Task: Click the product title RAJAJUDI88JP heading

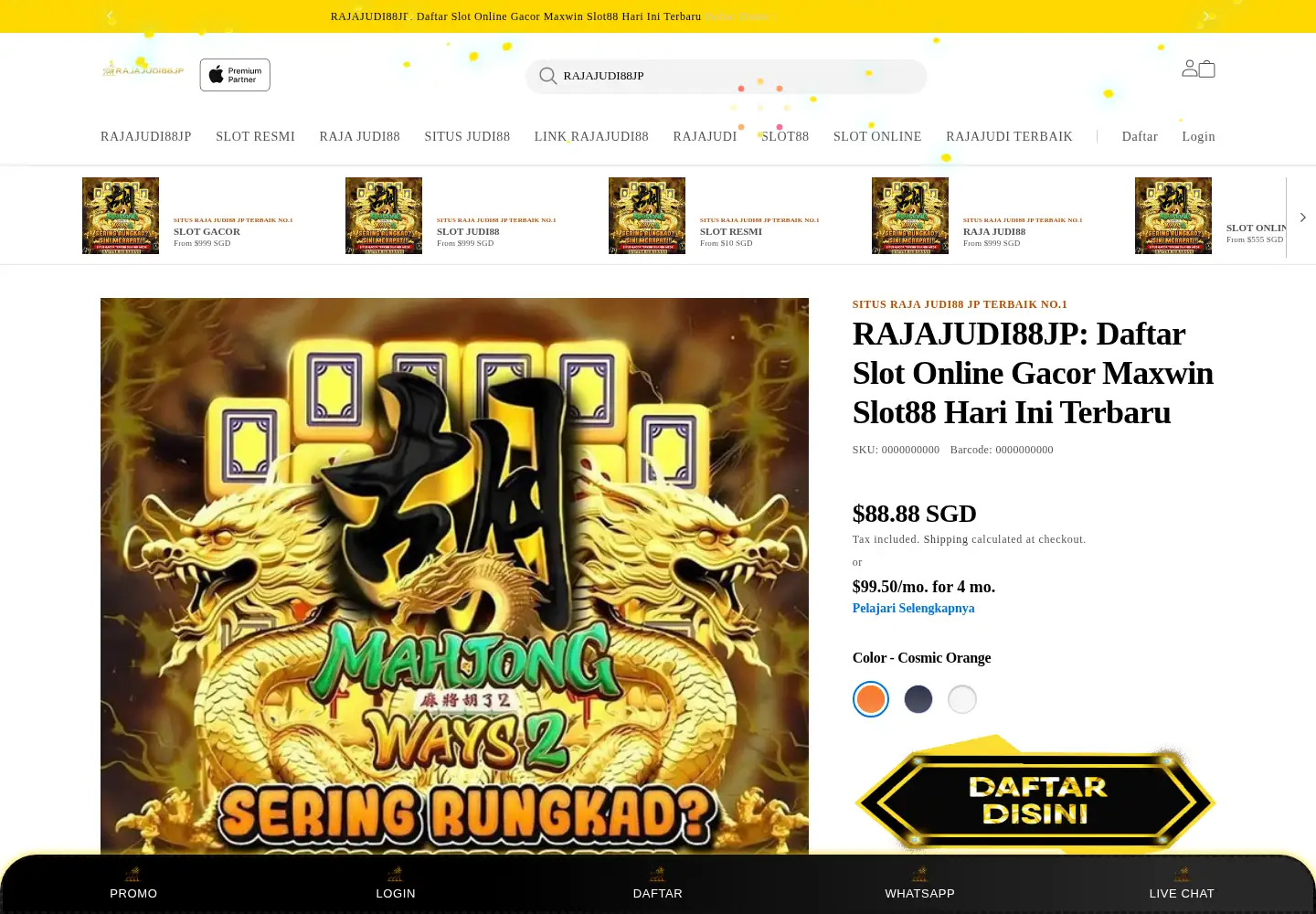Action: [1033, 373]
